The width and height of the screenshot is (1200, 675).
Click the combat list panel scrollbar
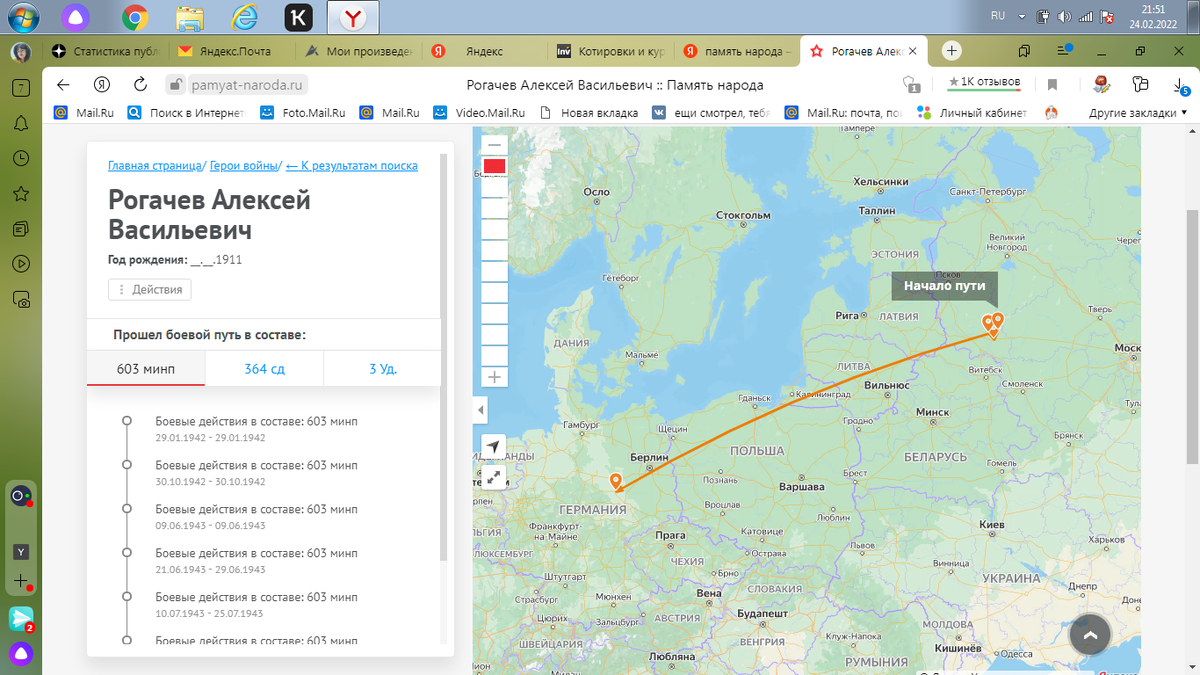tap(445, 358)
